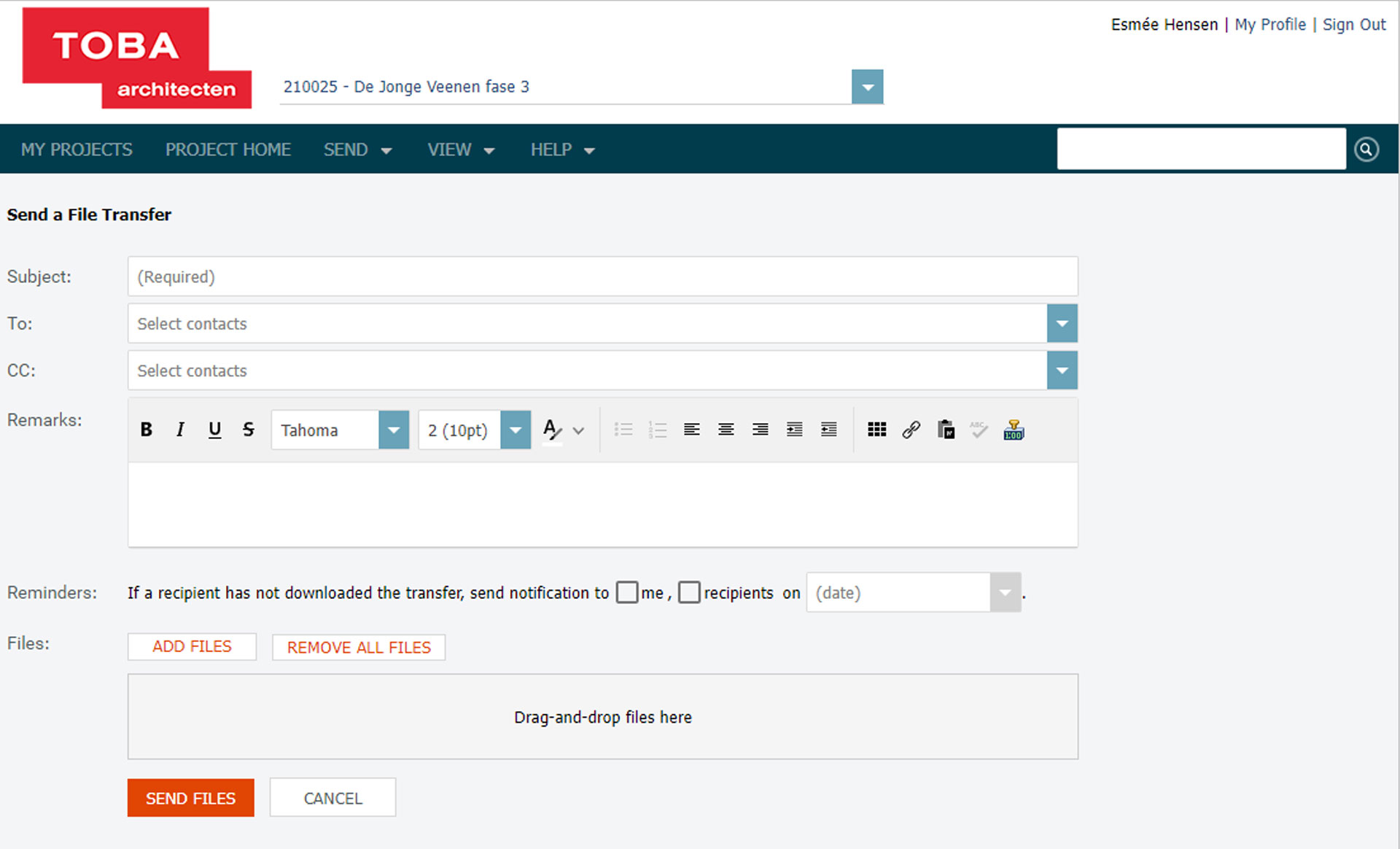Enable reminder notification to me
This screenshot has height=849, width=1400.
pyautogui.click(x=626, y=592)
